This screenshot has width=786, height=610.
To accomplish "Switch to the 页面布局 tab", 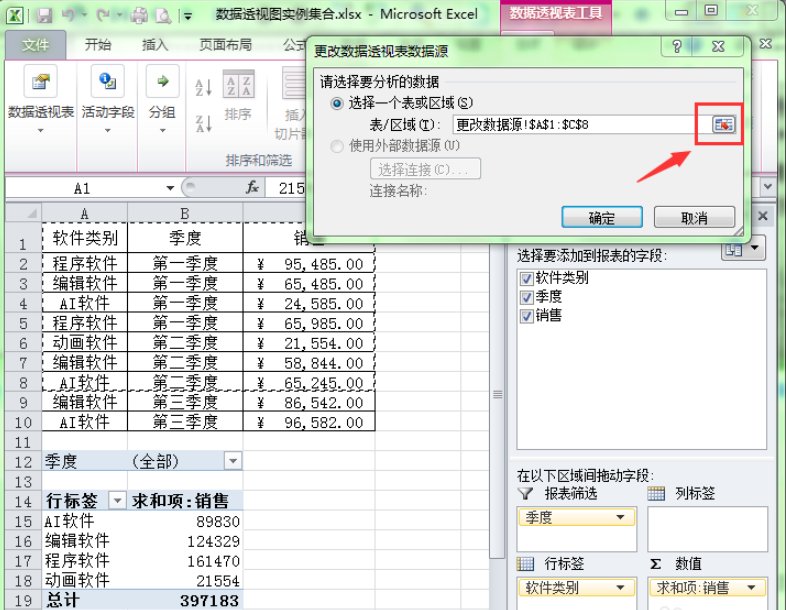I will point(226,45).
